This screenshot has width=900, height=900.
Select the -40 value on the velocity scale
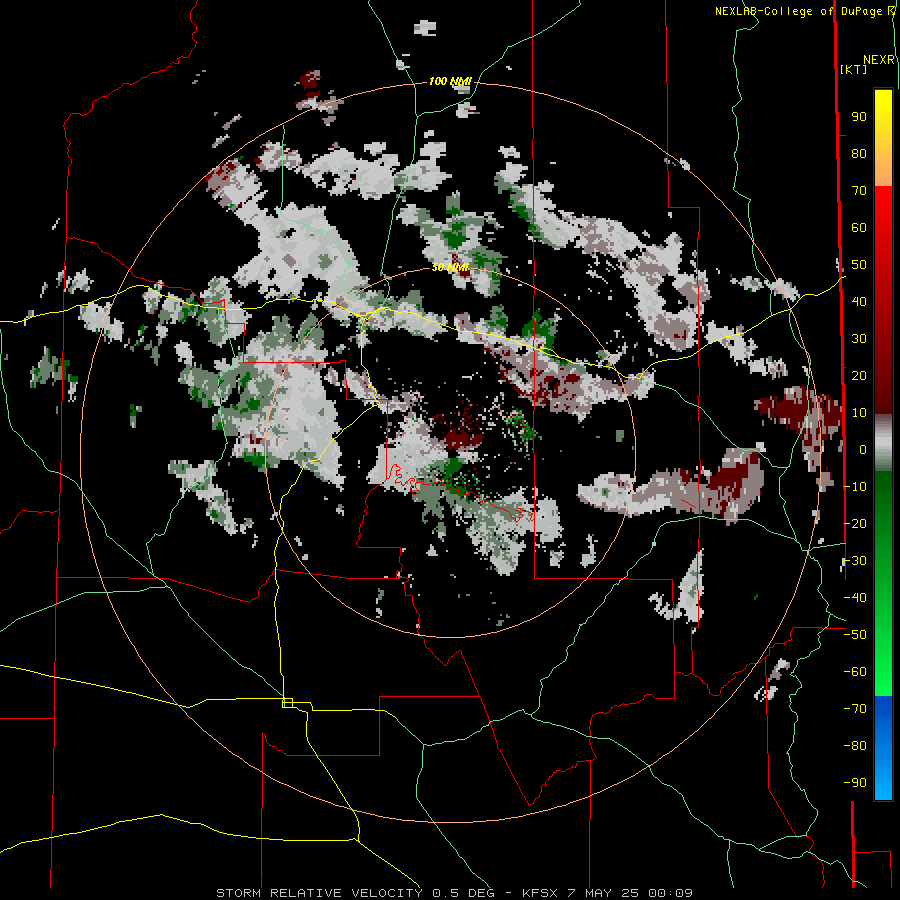coord(855,598)
